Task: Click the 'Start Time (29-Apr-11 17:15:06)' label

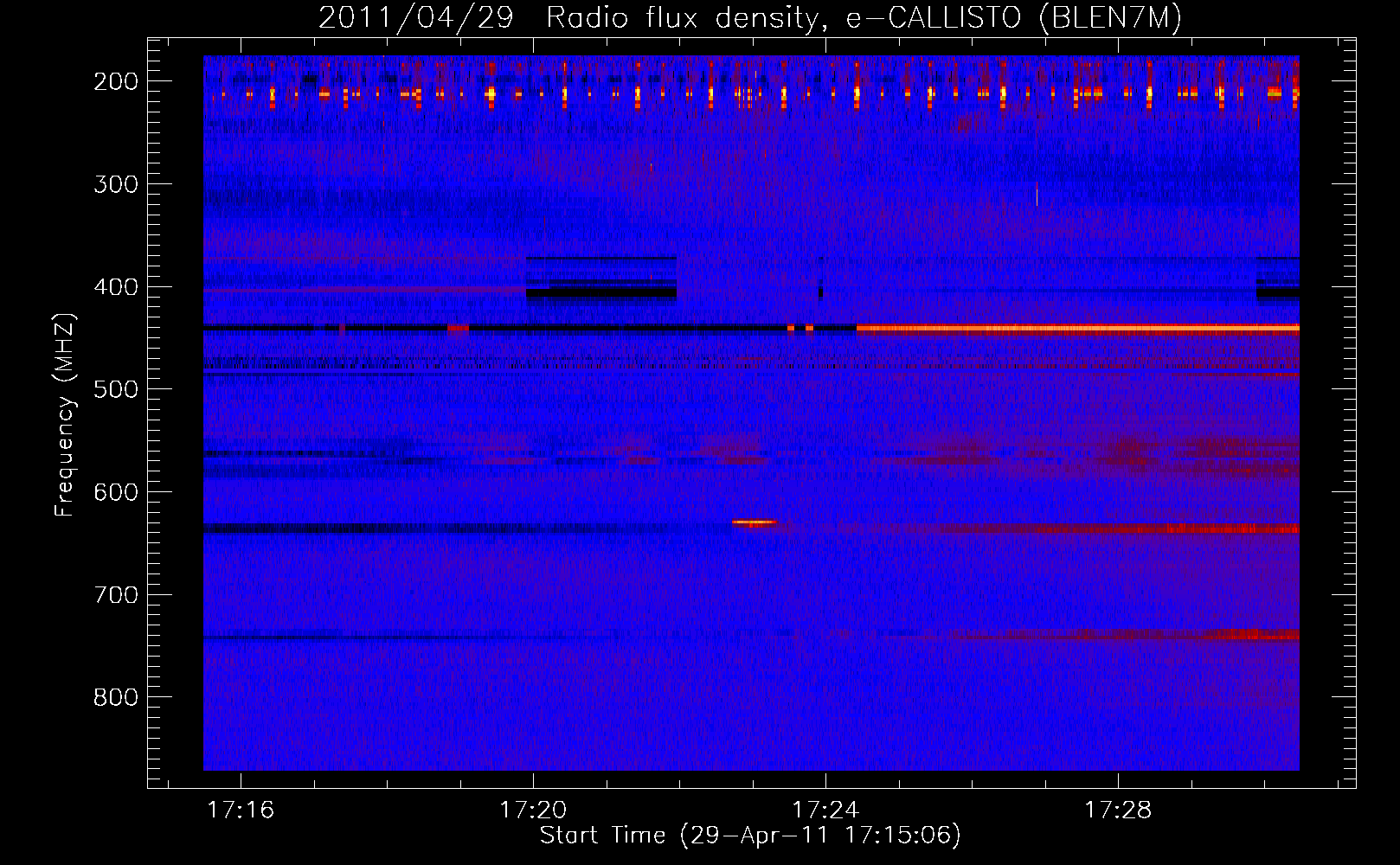Action: click(x=750, y=836)
